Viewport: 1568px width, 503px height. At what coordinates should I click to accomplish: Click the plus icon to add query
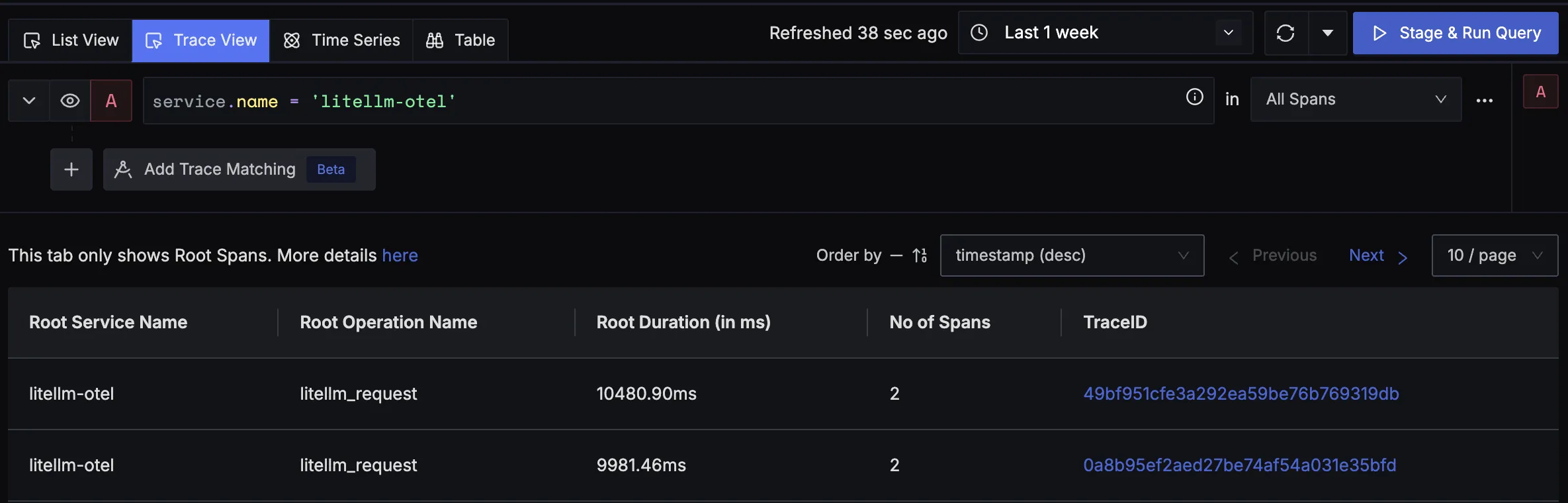[x=71, y=169]
